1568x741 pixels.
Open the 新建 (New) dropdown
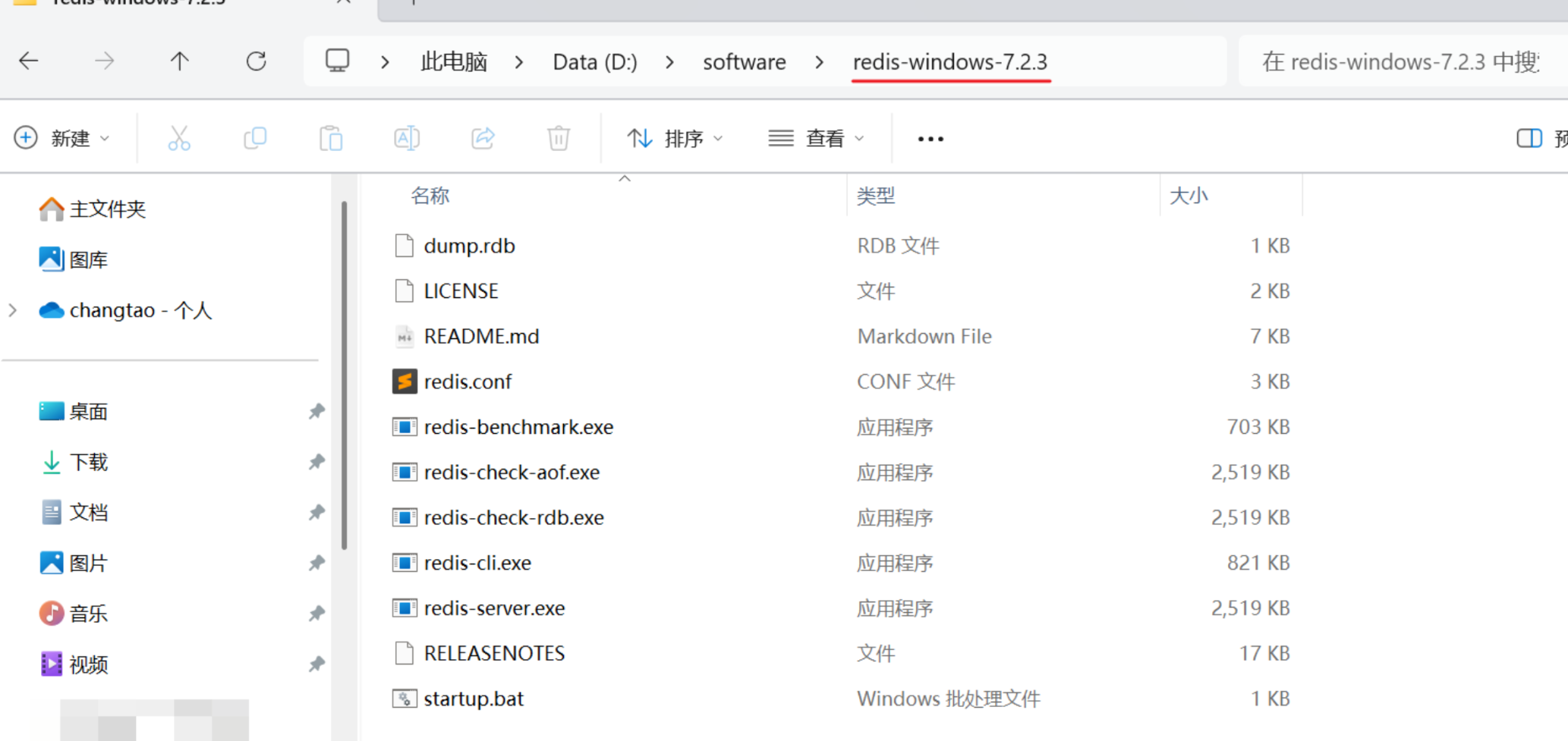coord(61,138)
